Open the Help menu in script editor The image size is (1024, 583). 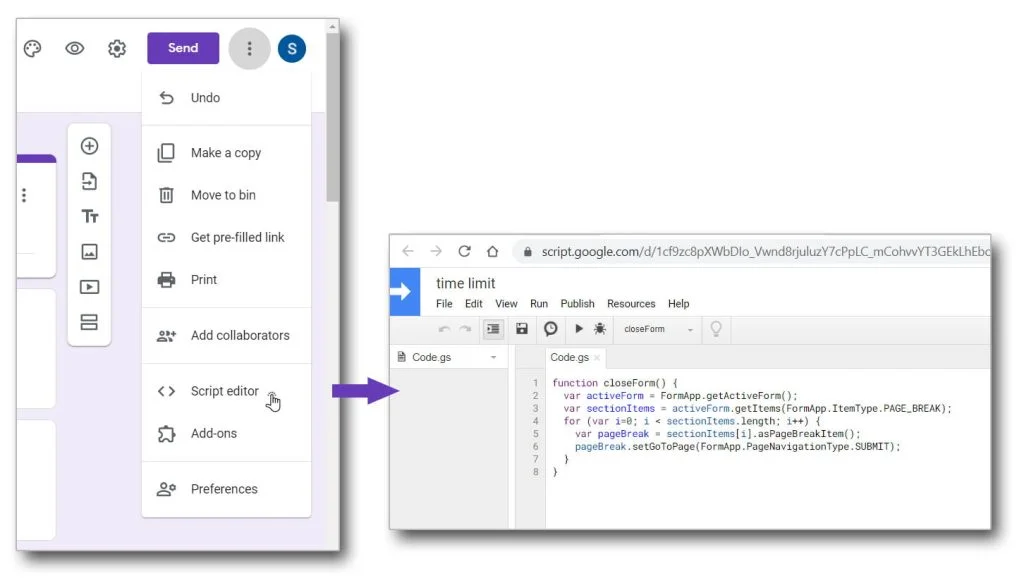click(679, 304)
